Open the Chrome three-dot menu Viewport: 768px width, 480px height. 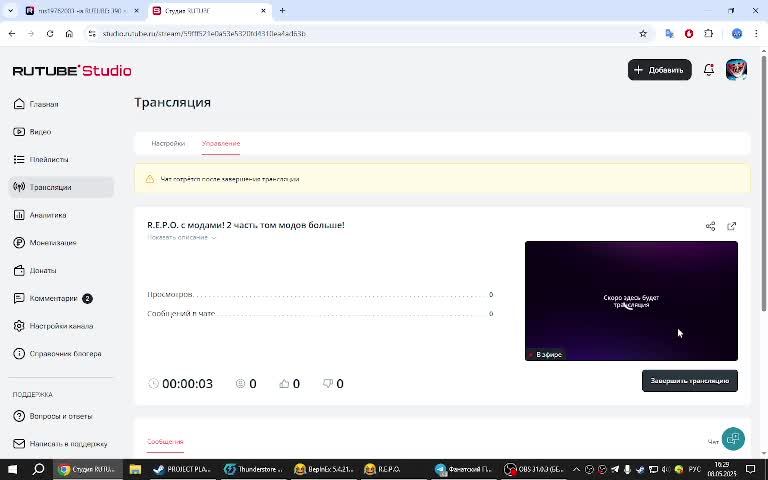click(756, 34)
